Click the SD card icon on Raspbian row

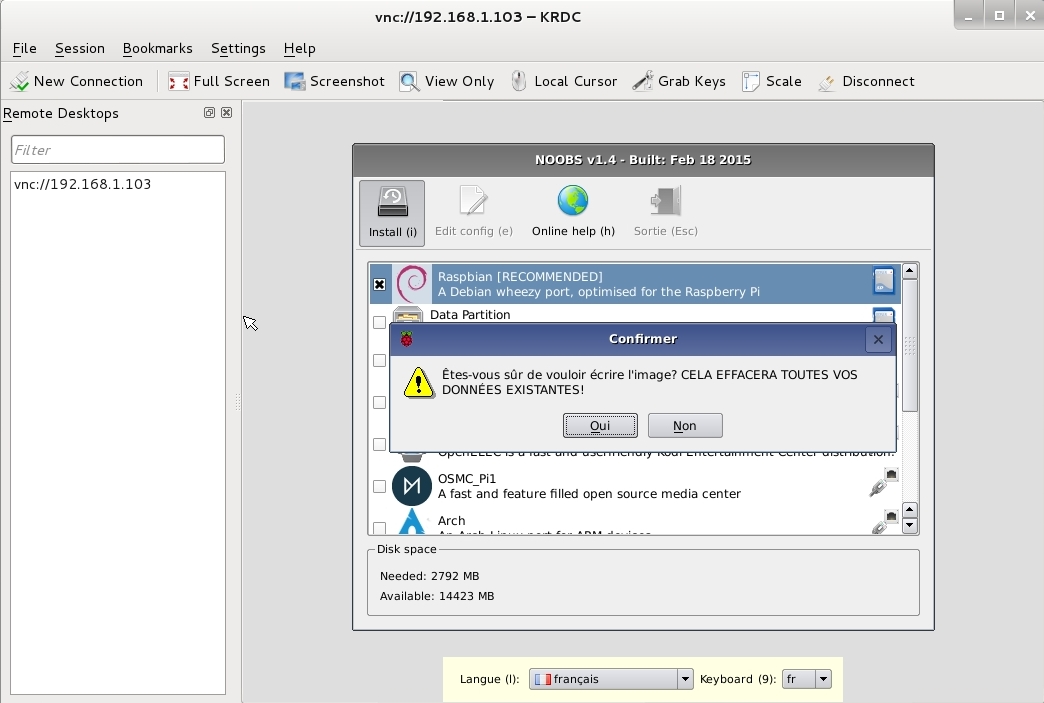tap(884, 281)
